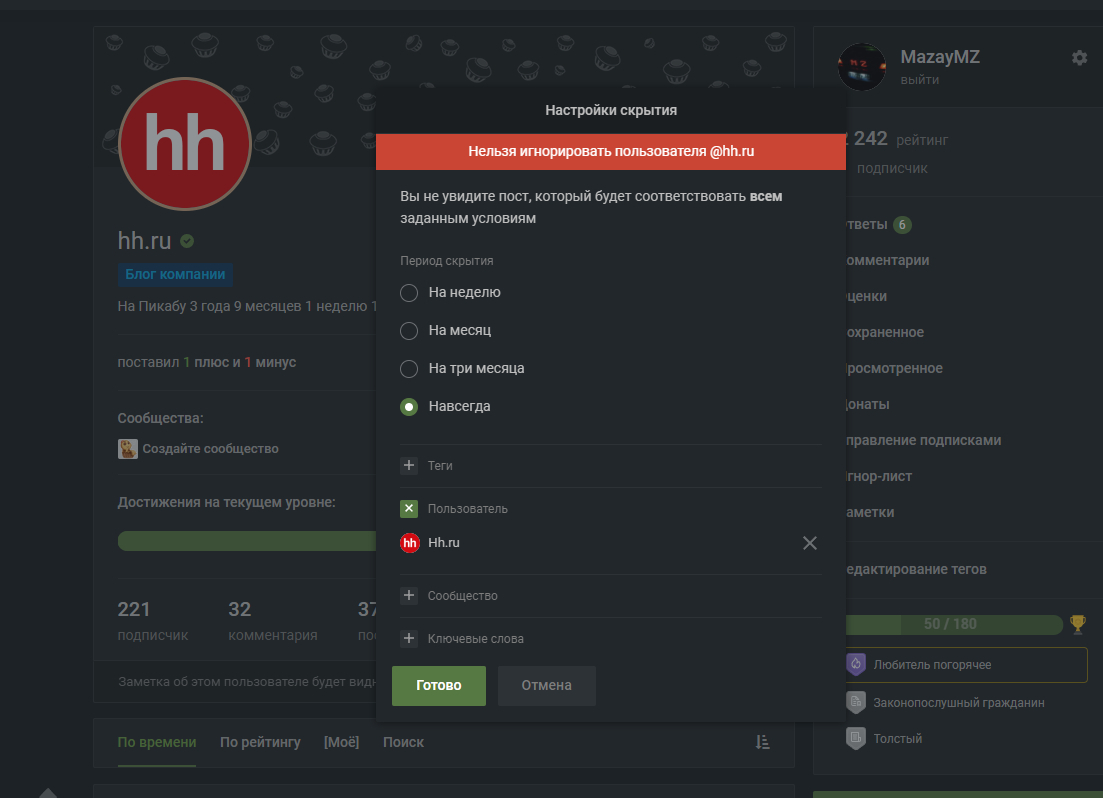Open settings gear next to MazayMZ
The image size is (1103, 798).
tap(1079, 58)
